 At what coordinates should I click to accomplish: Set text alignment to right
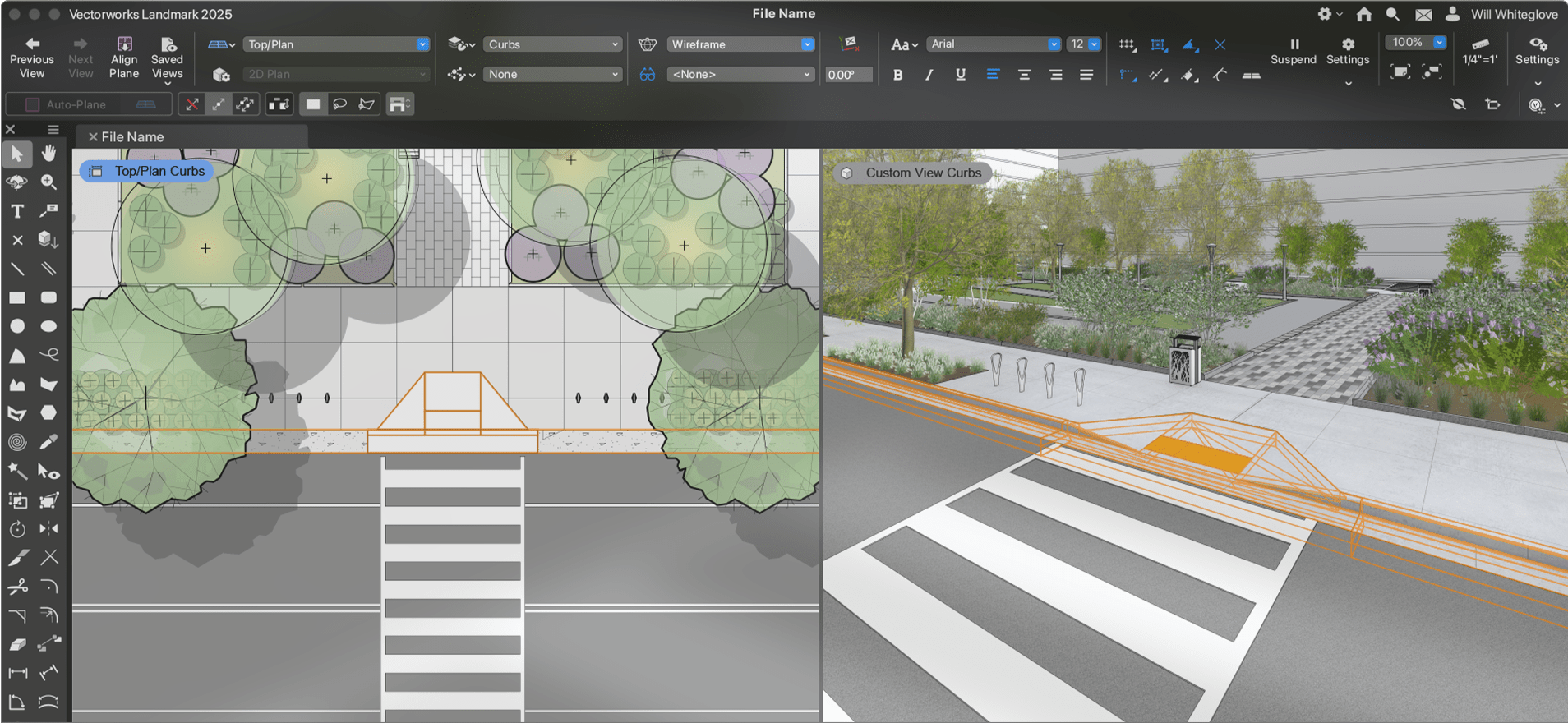click(x=1055, y=75)
